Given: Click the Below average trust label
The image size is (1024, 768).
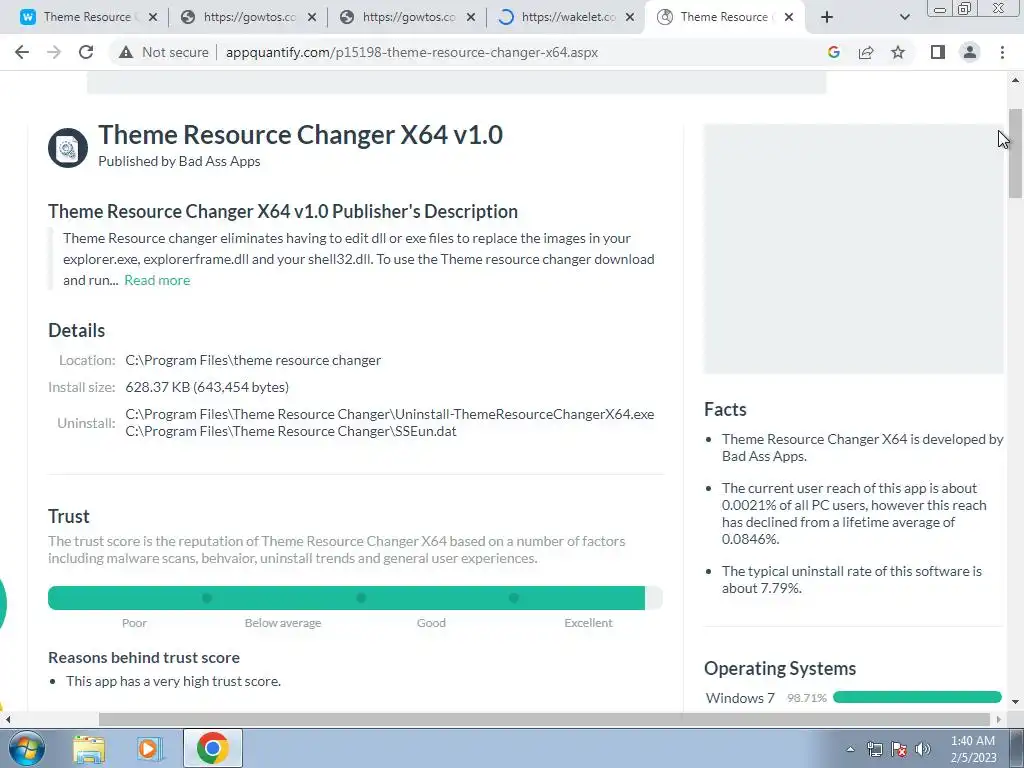Looking at the screenshot, I should [x=283, y=623].
